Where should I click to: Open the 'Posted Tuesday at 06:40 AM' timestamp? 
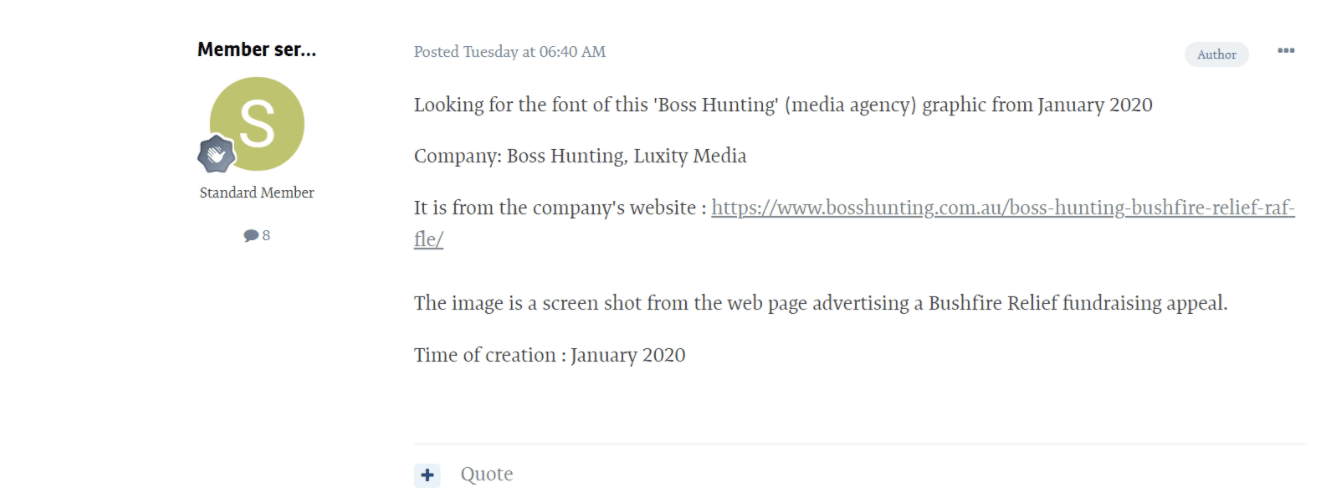pos(510,52)
